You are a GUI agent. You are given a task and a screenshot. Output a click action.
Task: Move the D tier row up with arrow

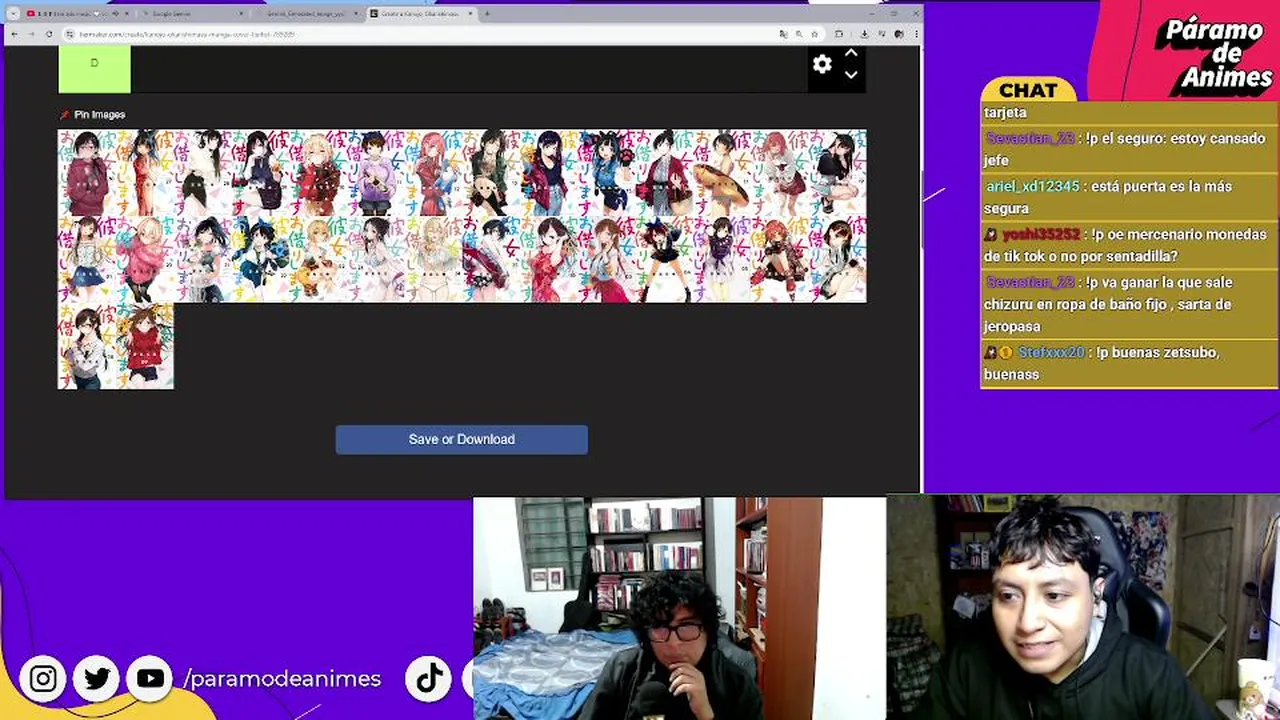tap(851, 53)
